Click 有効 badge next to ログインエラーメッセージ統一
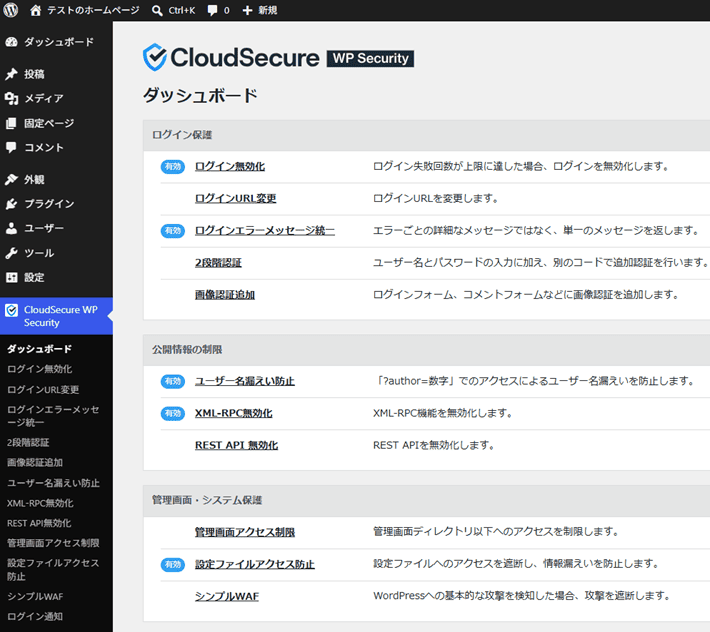 tap(173, 231)
